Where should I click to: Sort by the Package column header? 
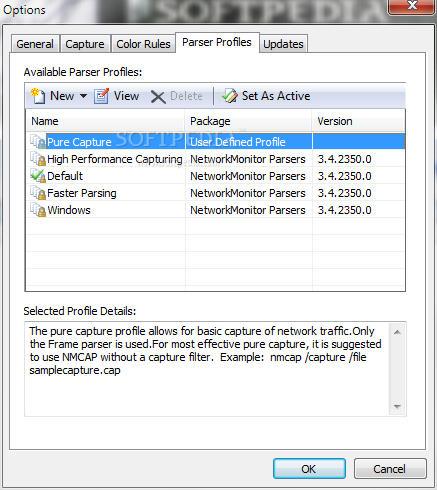248,121
